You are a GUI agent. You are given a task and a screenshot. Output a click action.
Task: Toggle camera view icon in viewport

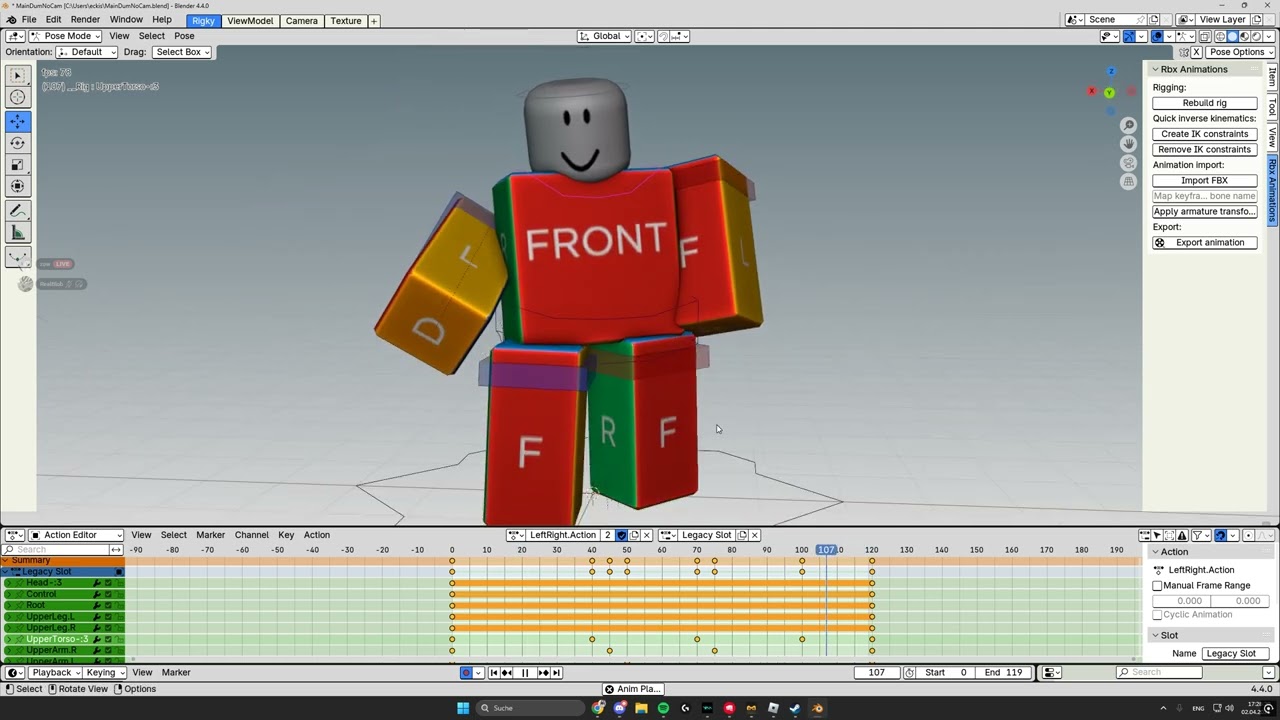pyautogui.click(x=1129, y=163)
